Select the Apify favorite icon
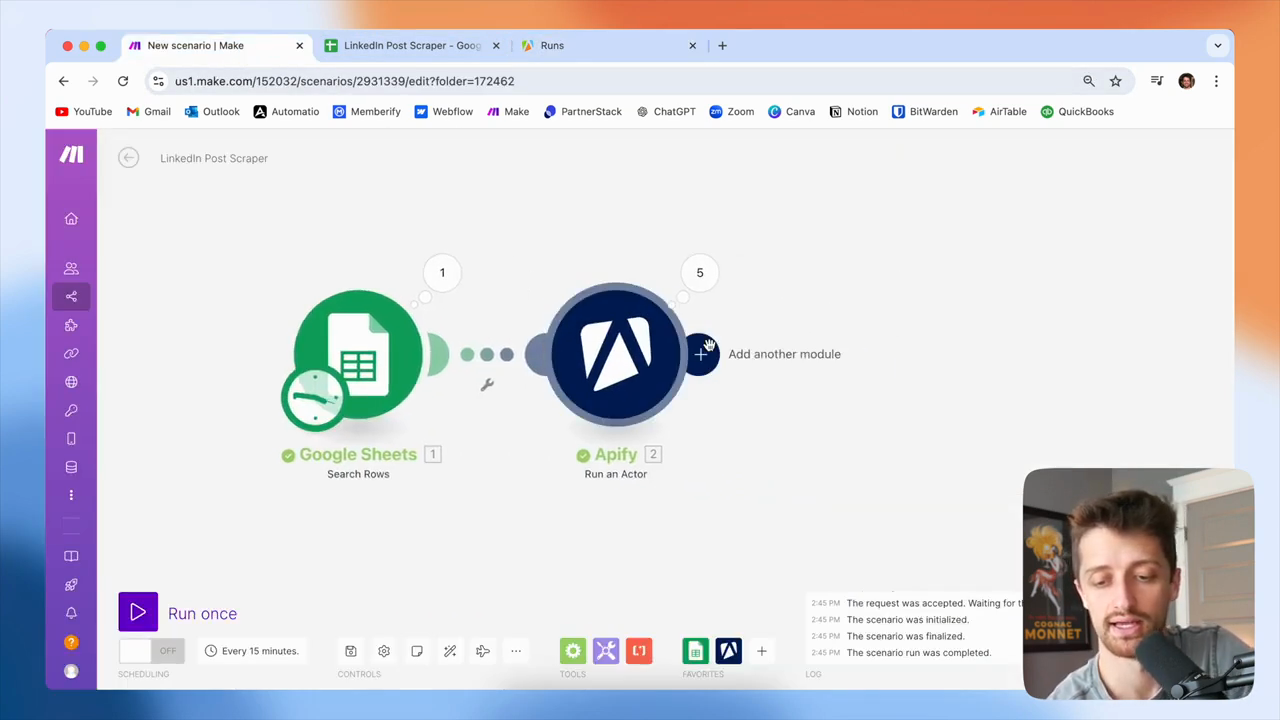 pos(728,651)
